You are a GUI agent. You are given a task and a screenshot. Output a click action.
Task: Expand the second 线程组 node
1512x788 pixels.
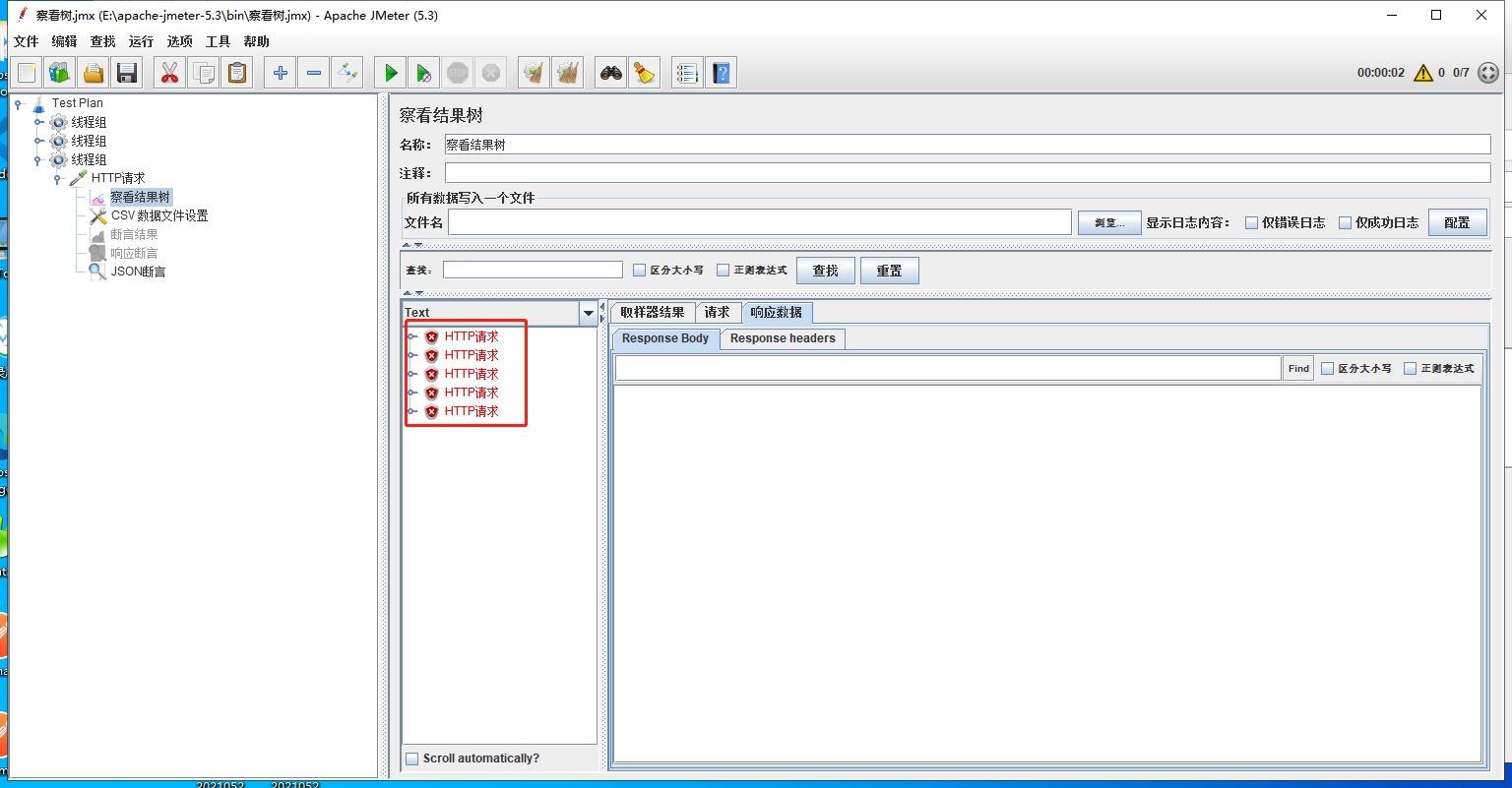[x=38, y=141]
